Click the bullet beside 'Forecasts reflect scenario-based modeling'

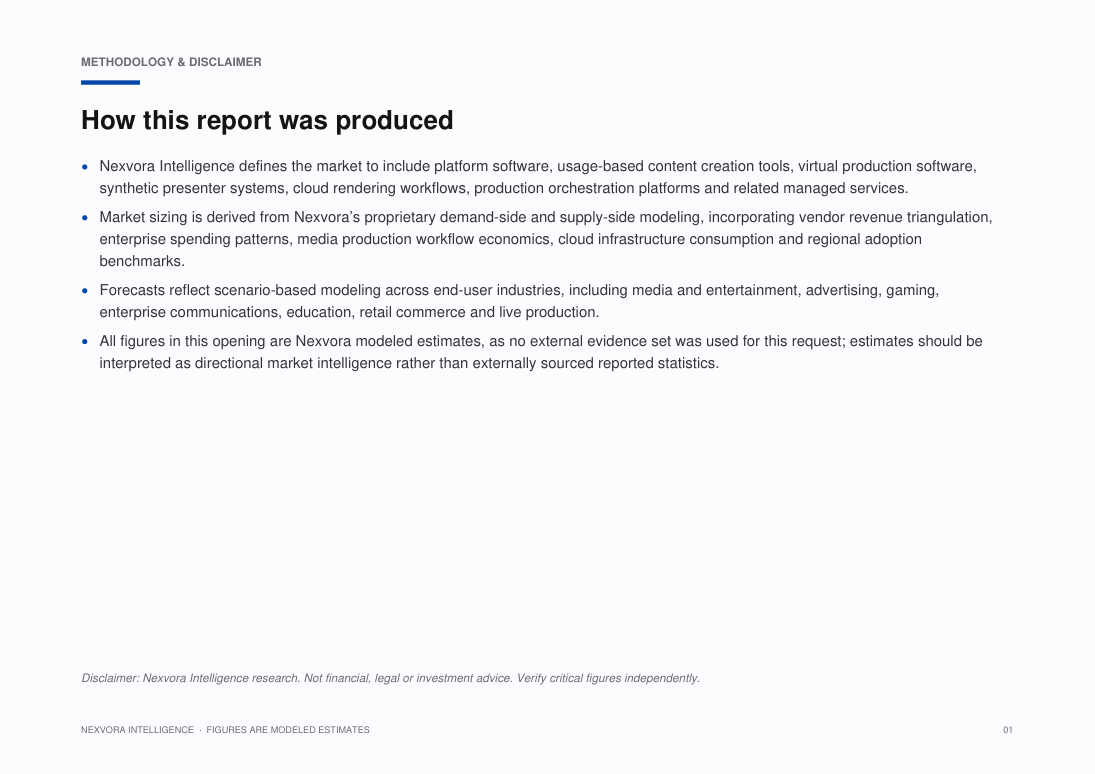click(85, 291)
